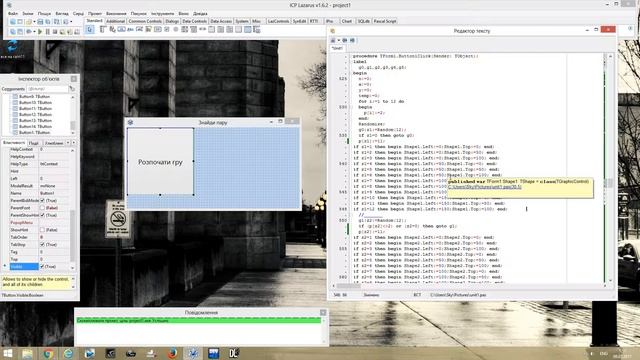Open the Data Controls palette tab
Image resolution: width=640 pixels, height=360 pixels.
click(x=195, y=21)
